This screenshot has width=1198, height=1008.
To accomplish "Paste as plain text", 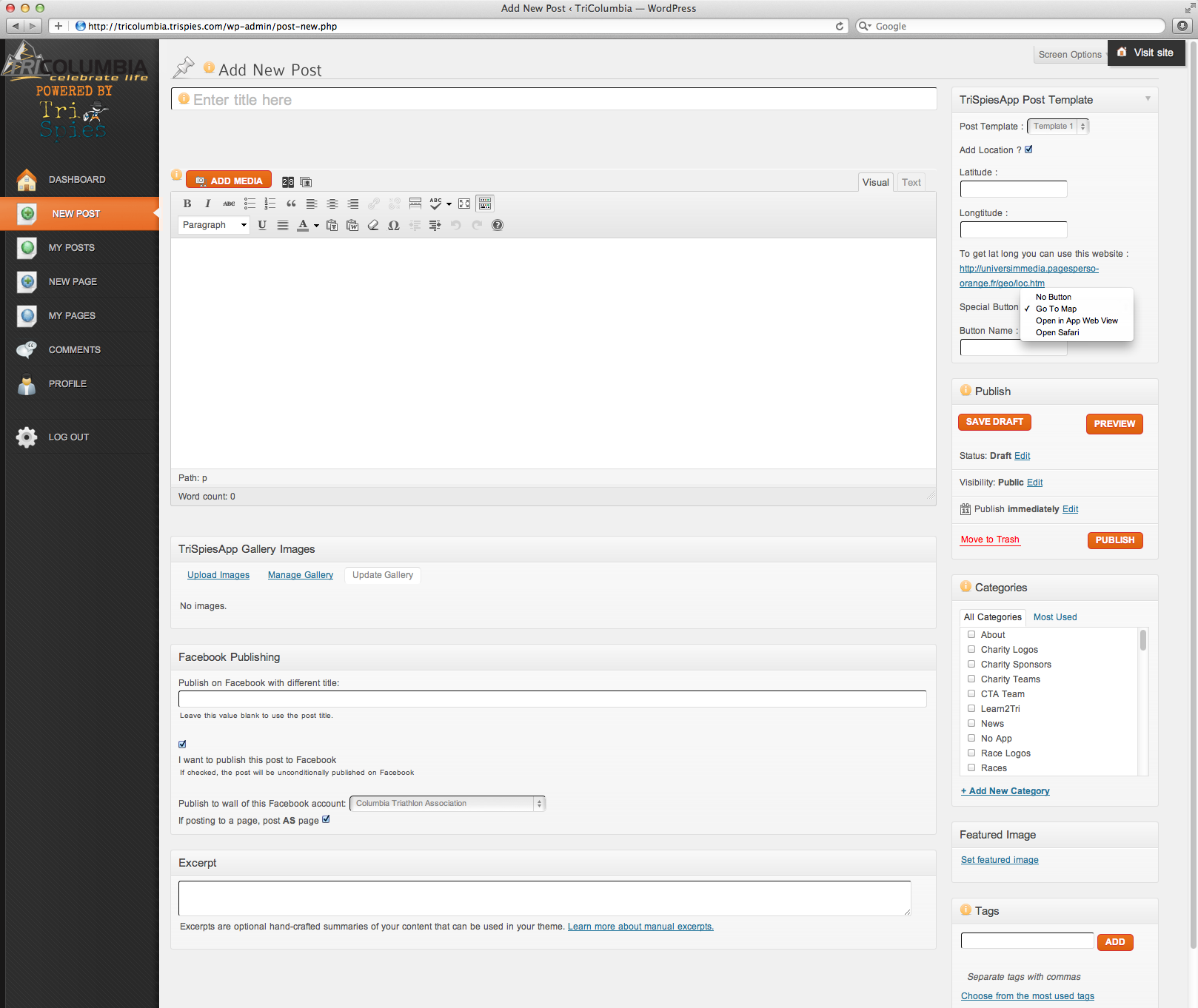I will point(332,225).
